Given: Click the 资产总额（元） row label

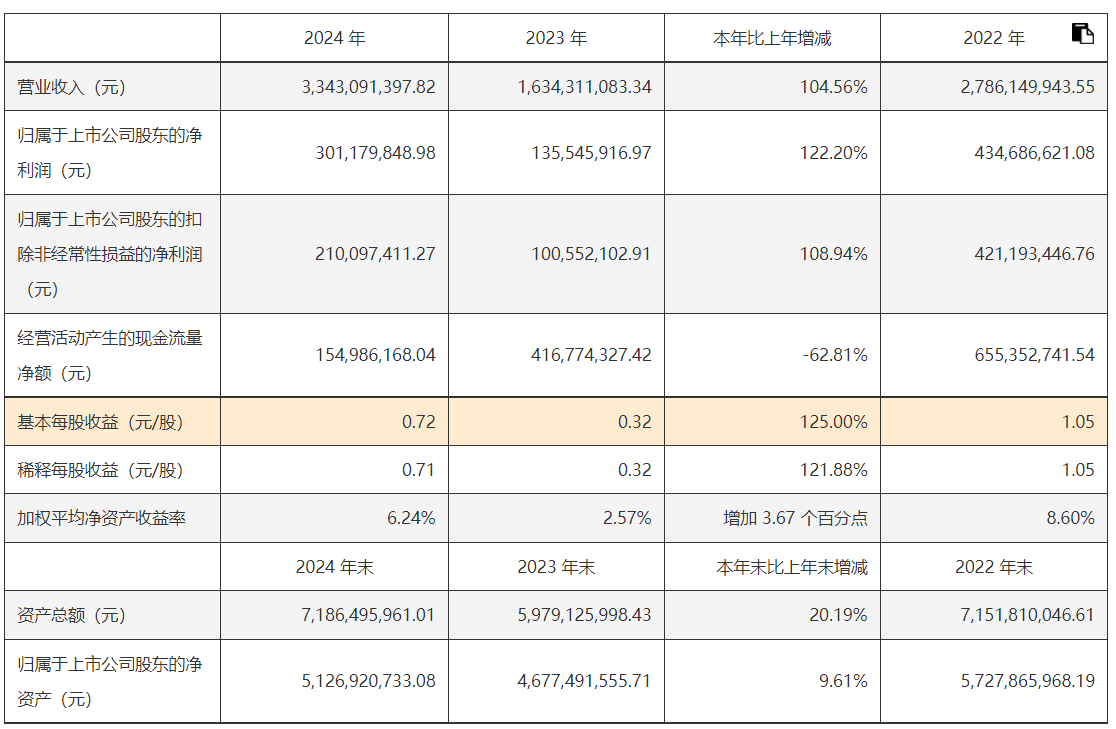Looking at the screenshot, I should click(x=72, y=615).
